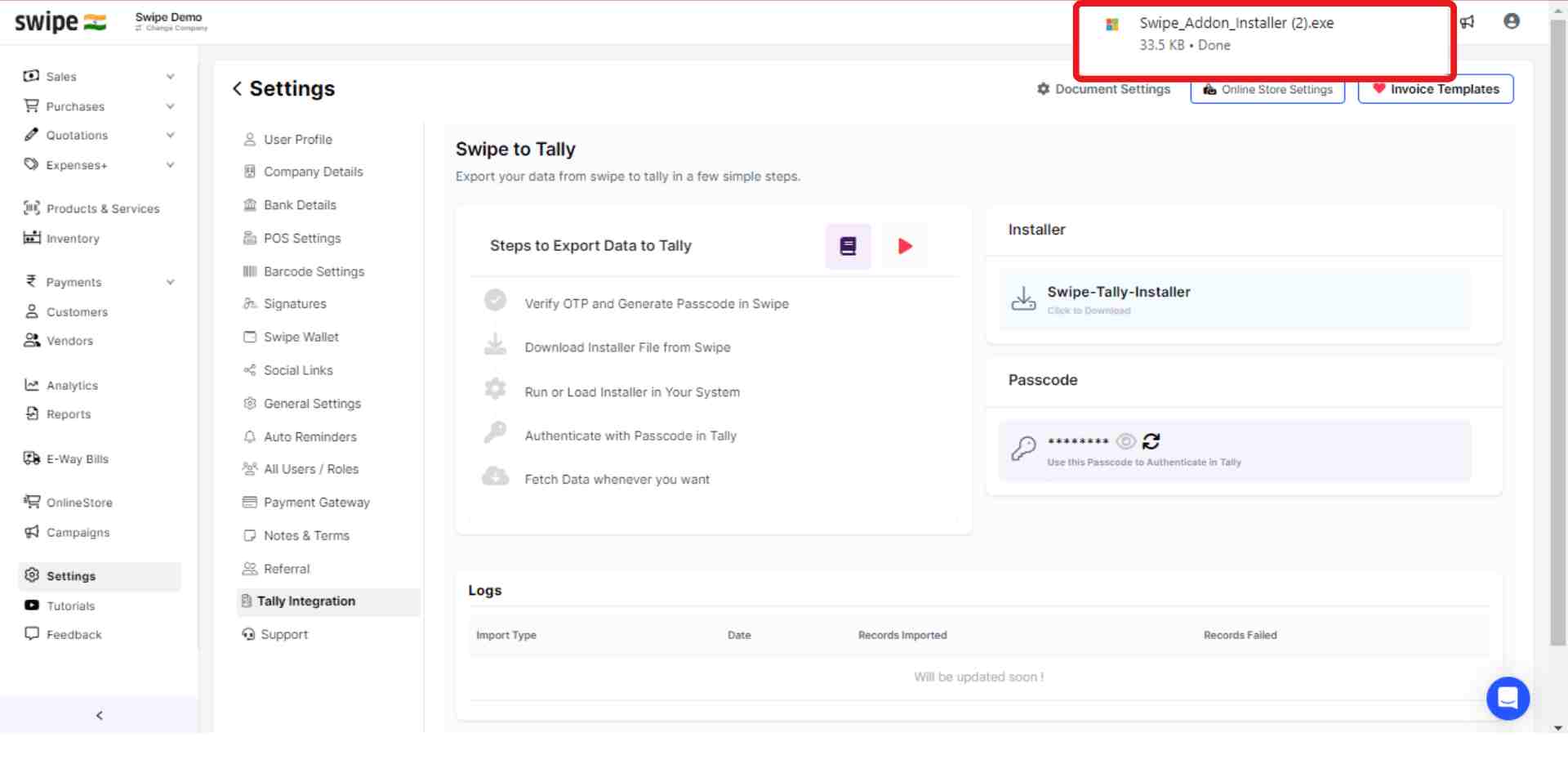Viewport: 1568px width, 760px height.
Task: Click Authenticate with Passcode in Tally step
Action: 630,436
